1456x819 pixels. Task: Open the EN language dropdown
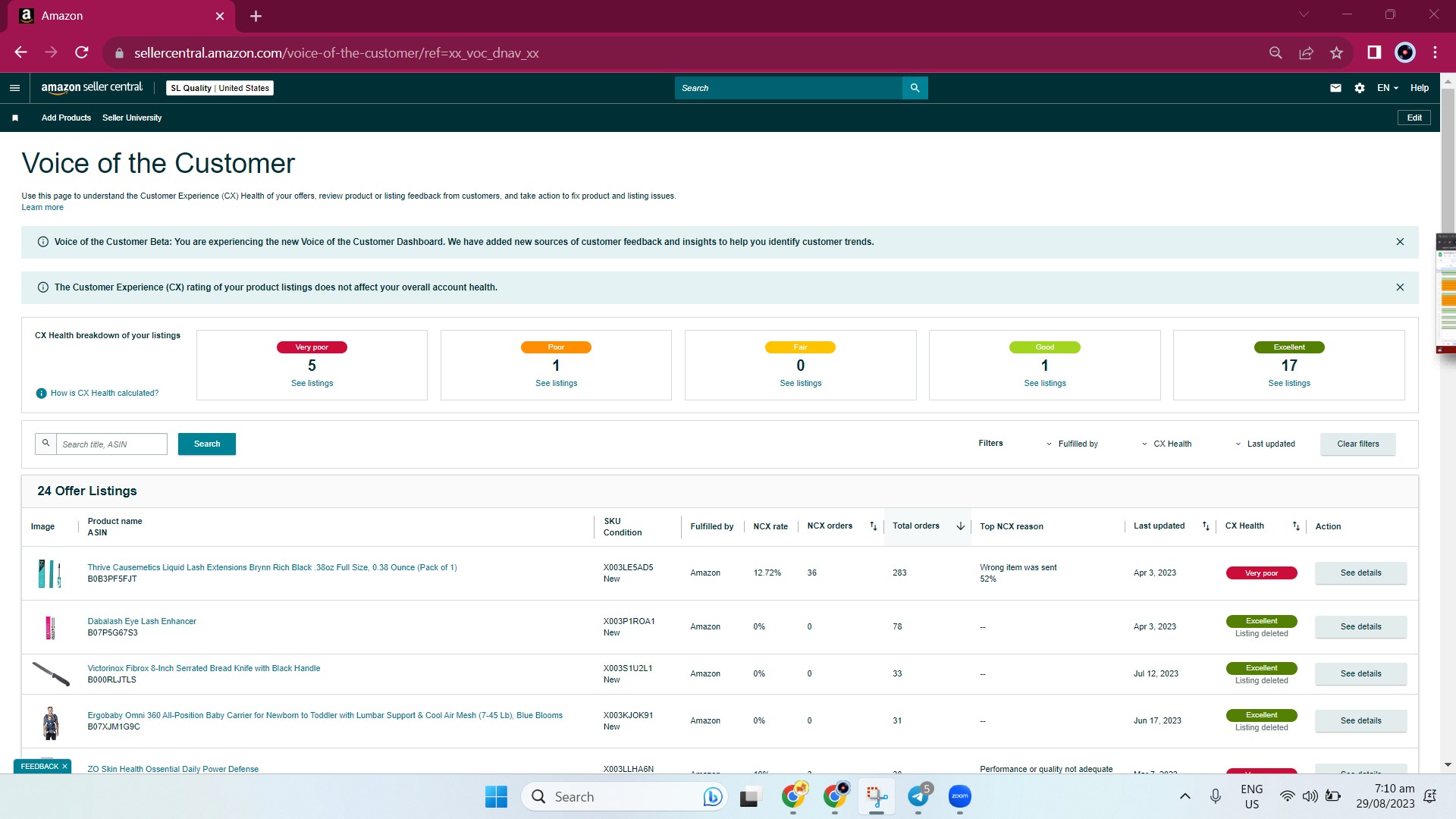tap(1388, 88)
